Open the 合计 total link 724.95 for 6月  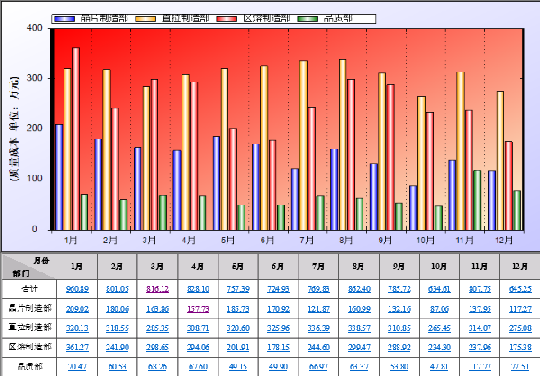point(278,289)
